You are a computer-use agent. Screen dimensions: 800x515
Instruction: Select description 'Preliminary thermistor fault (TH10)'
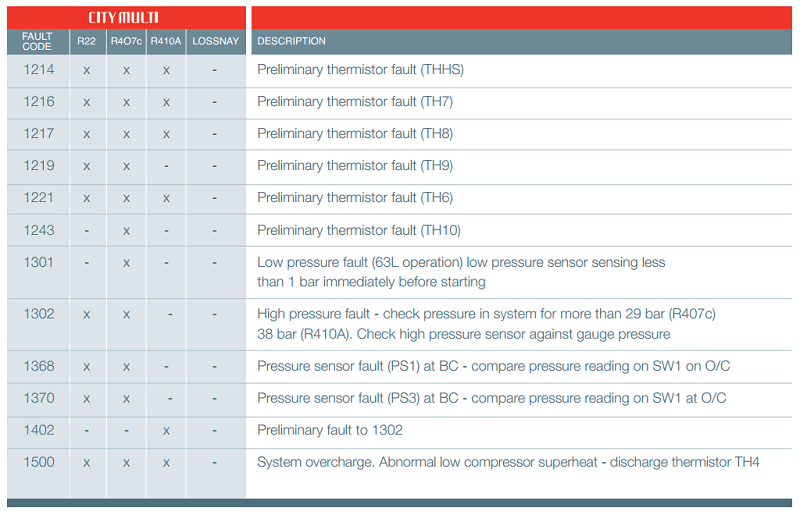point(359,231)
